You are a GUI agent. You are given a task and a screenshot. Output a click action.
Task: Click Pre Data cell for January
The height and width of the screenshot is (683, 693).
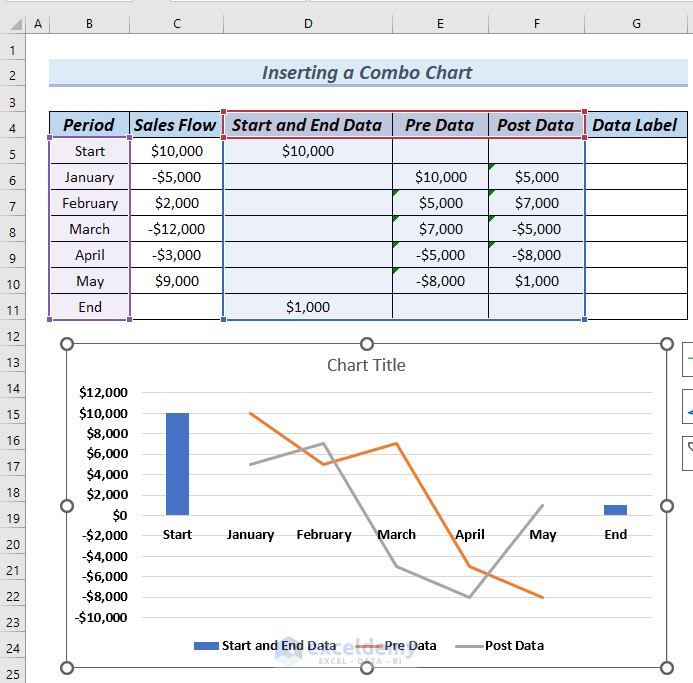point(440,177)
